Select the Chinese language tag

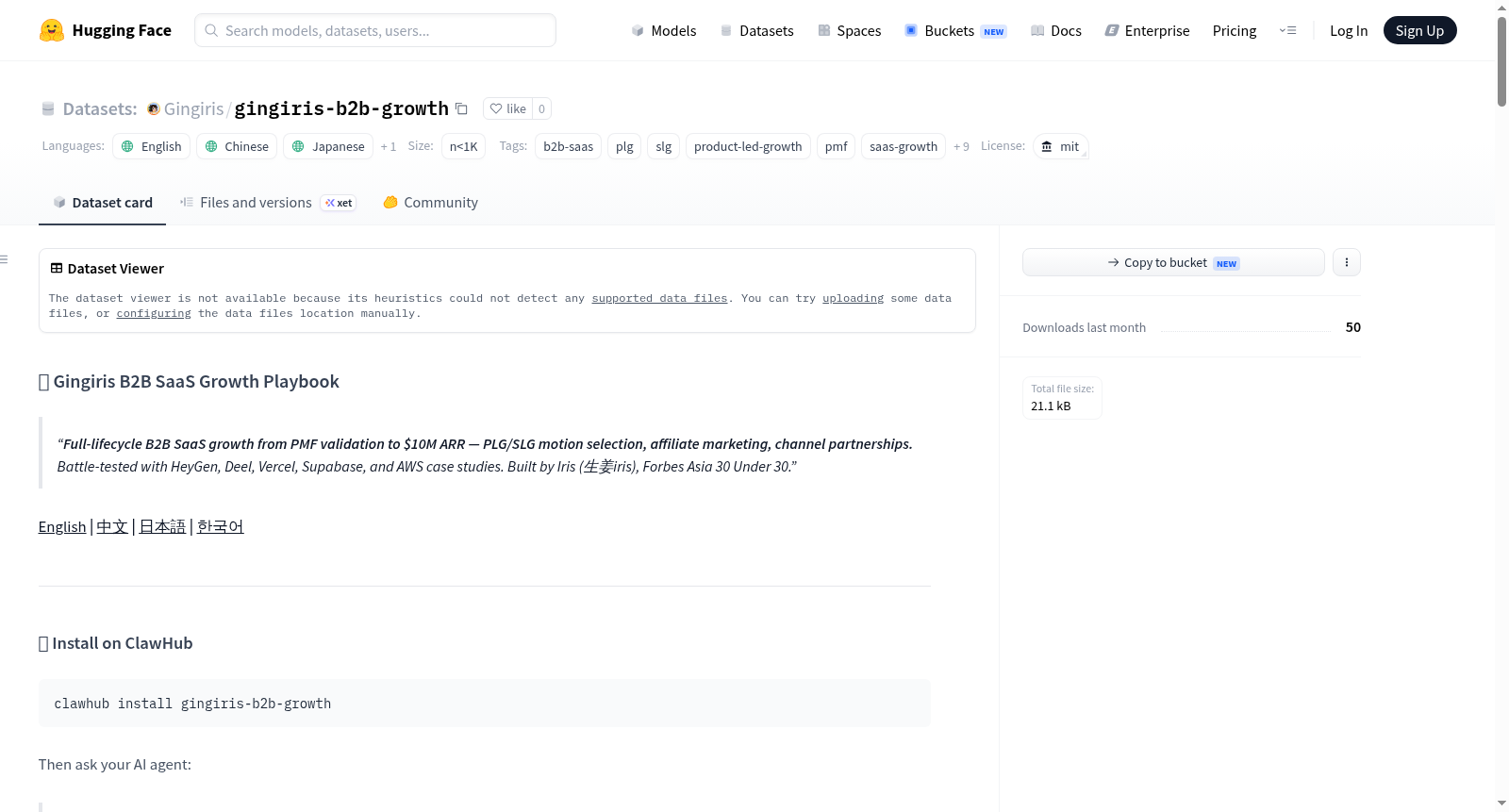pyautogui.click(x=237, y=146)
